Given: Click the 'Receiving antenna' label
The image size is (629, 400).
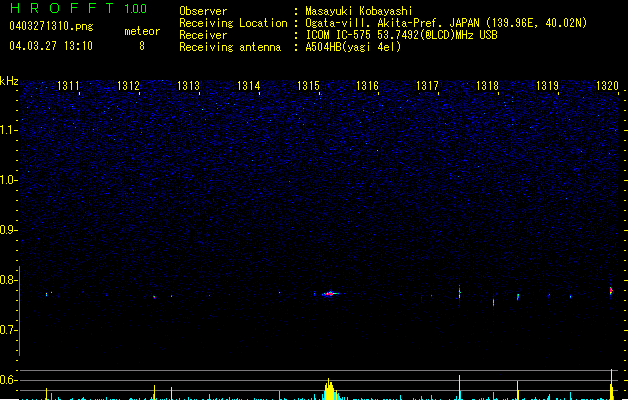Looking at the screenshot, I should tap(230, 47).
